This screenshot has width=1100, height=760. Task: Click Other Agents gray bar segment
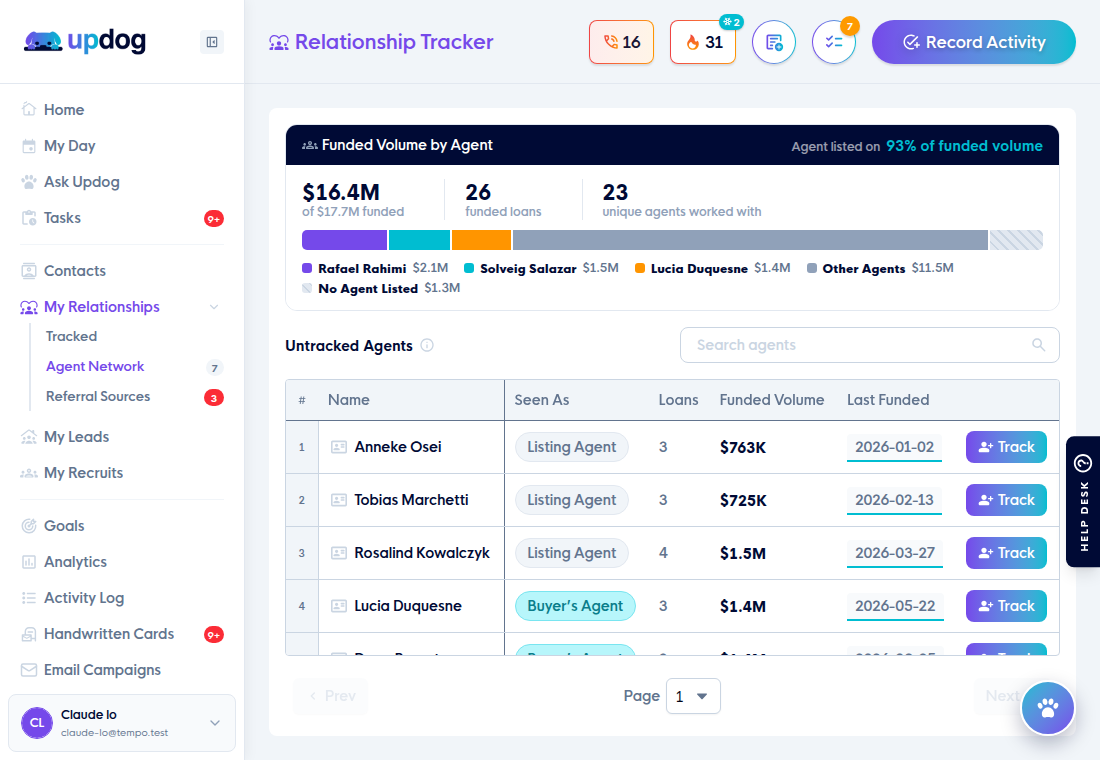751,240
